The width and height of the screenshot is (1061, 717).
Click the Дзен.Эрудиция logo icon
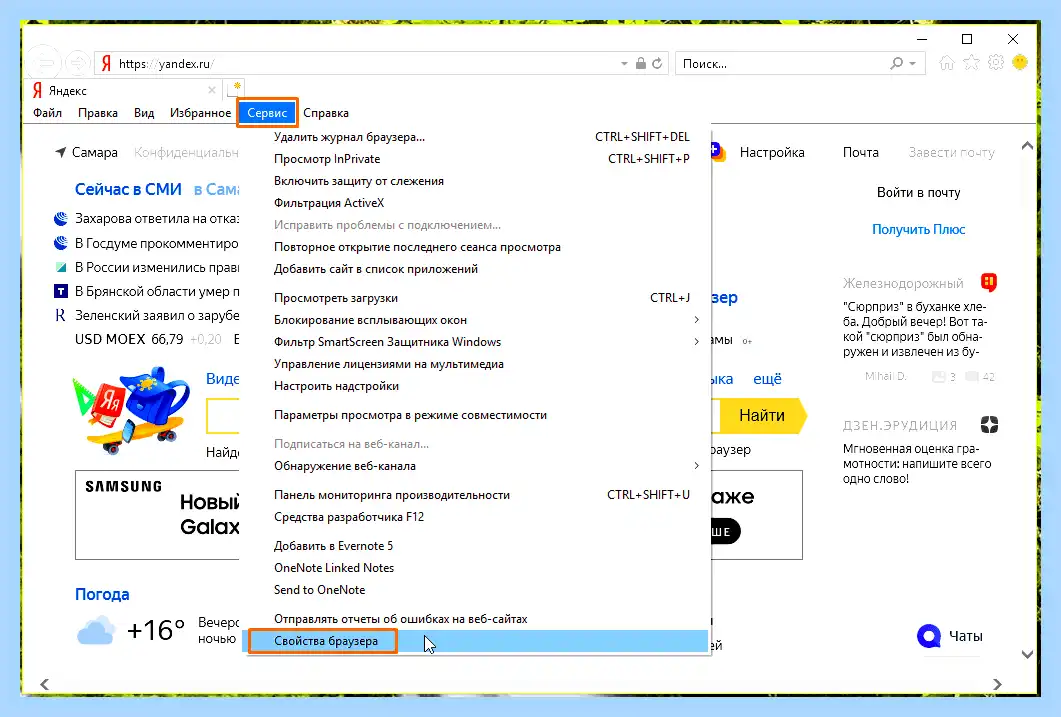click(989, 425)
